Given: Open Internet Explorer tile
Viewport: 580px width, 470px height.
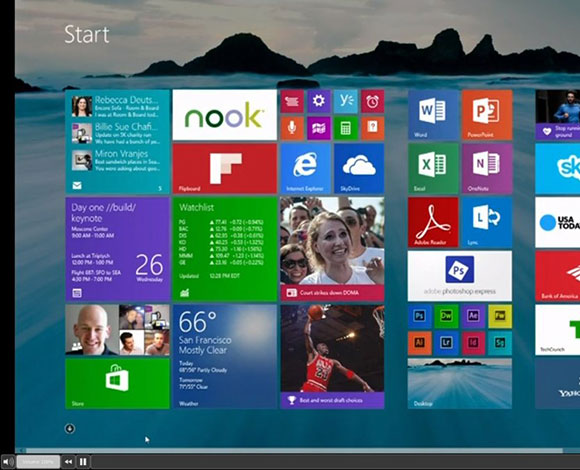Looking at the screenshot, I should (x=305, y=169).
